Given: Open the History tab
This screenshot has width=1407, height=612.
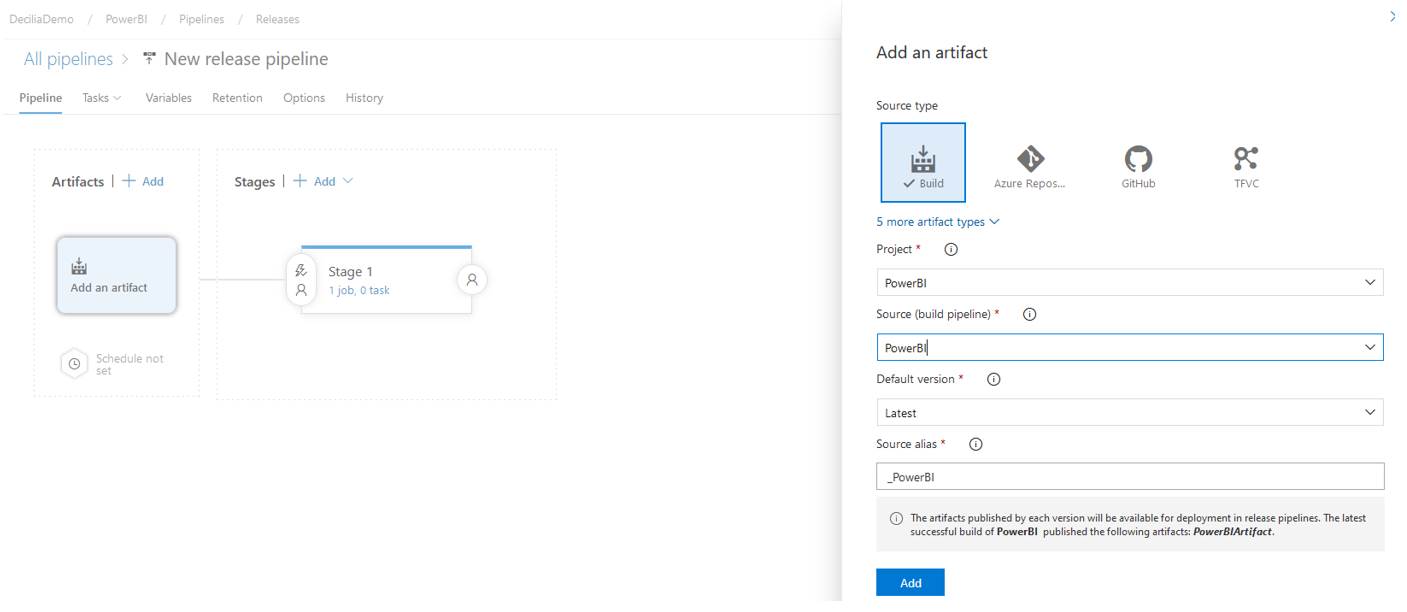Looking at the screenshot, I should (x=364, y=98).
